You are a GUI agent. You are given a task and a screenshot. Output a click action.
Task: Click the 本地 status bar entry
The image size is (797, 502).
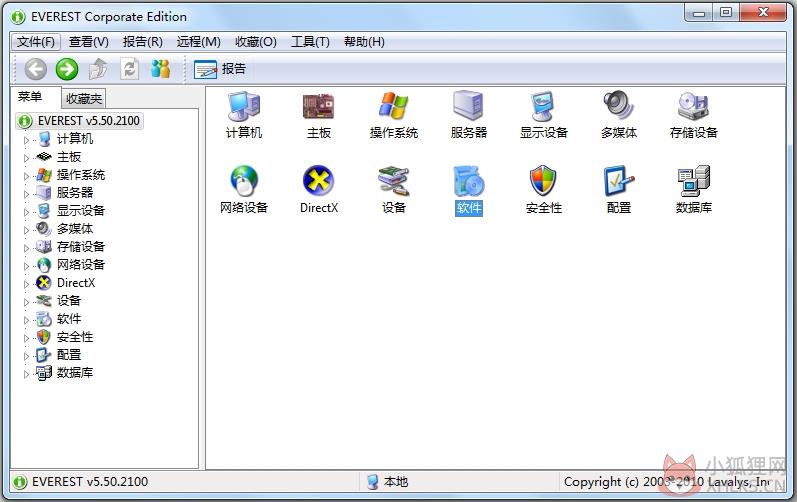387,482
